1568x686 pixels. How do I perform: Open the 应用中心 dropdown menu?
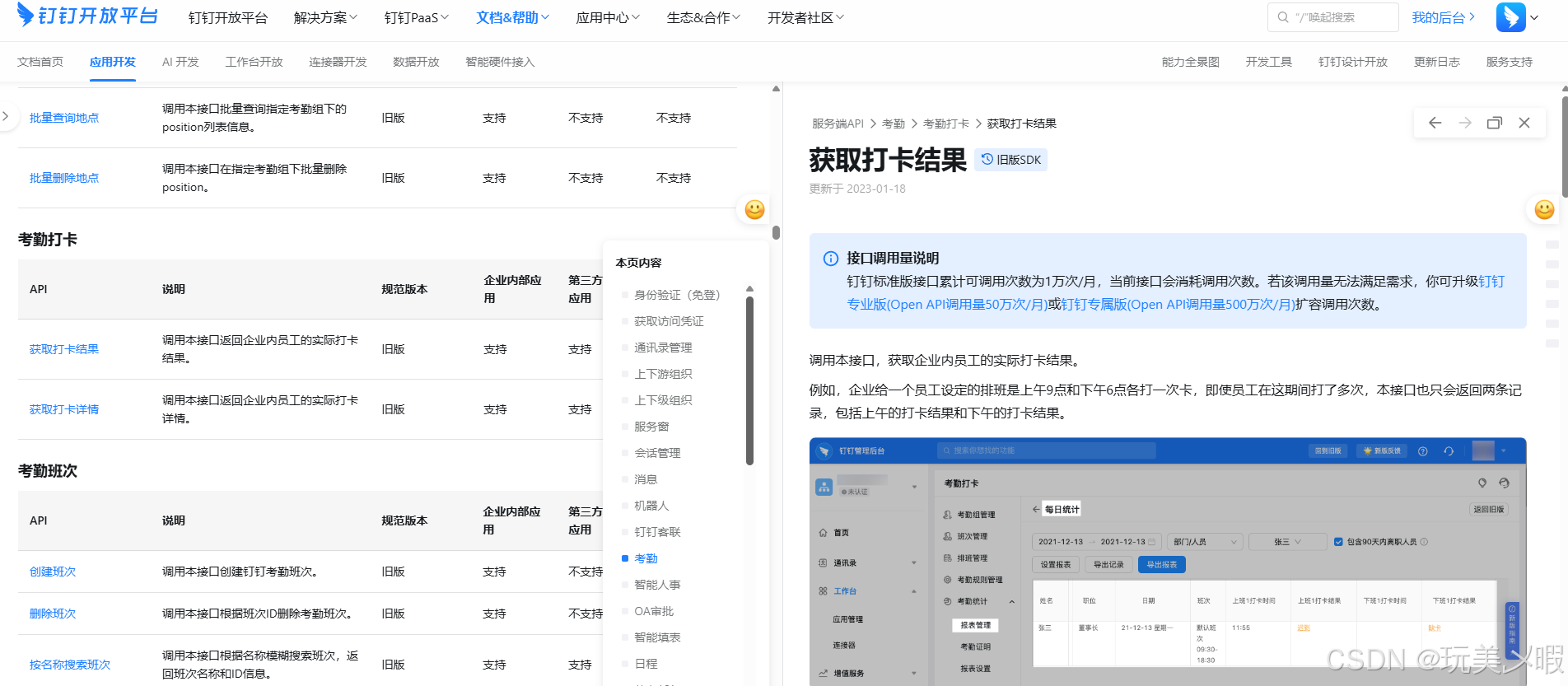pyautogui.click(x=608, y=17)
